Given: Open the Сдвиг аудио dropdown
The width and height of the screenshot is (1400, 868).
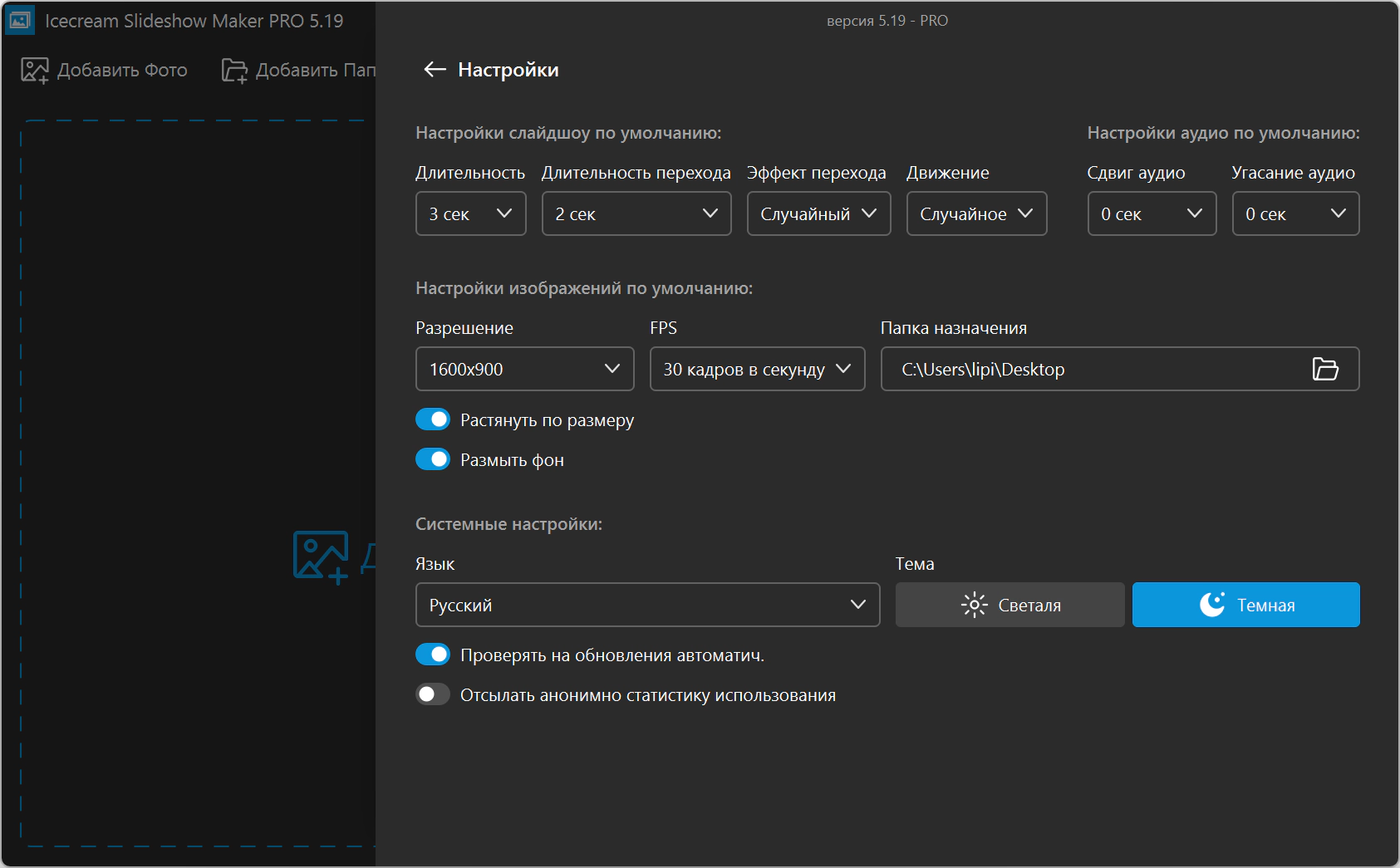Looking at the screenshot, I should [x=1152, y=213].
